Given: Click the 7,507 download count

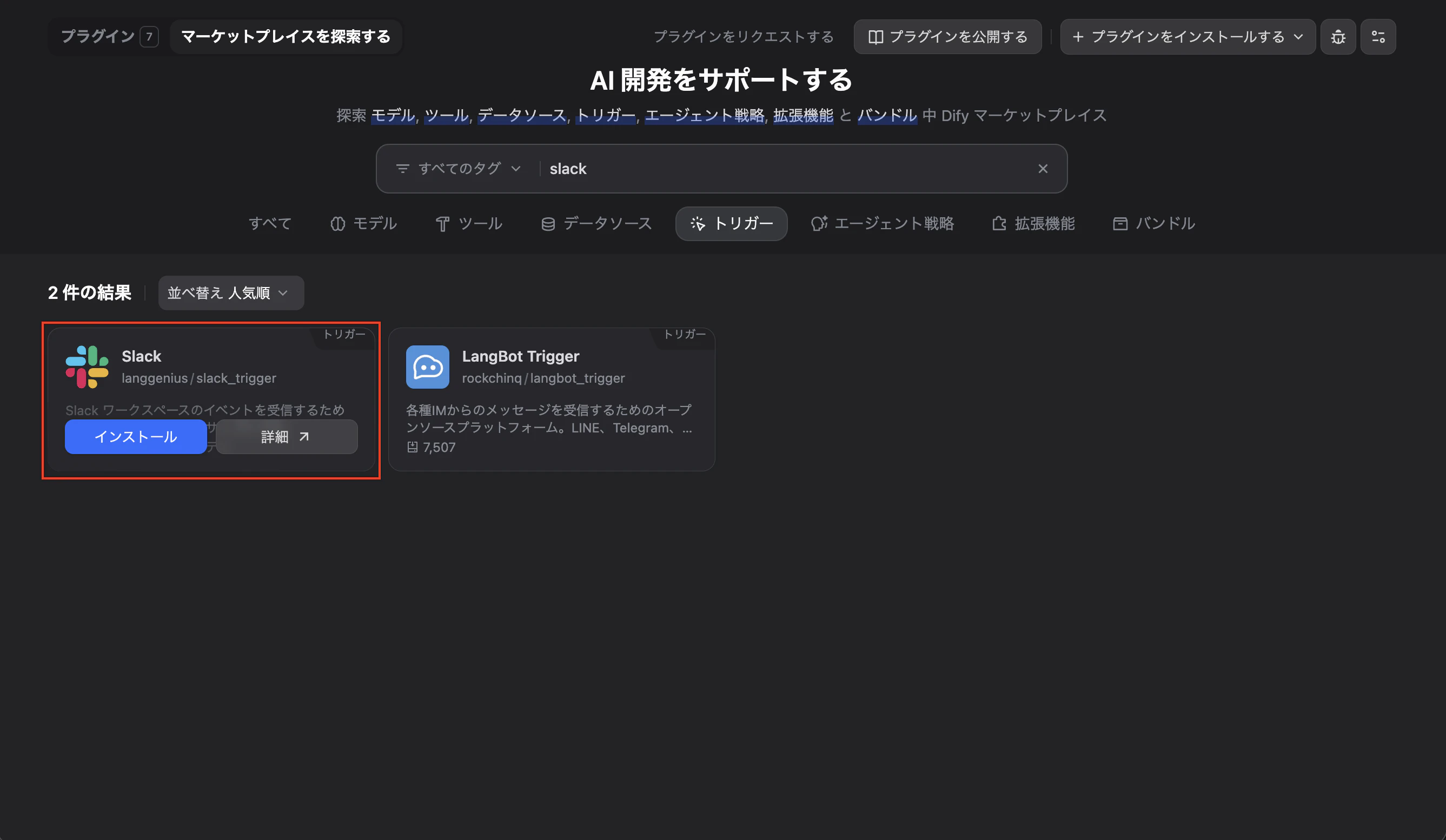Looking at the screenshot, I should [x=439, y=447].
